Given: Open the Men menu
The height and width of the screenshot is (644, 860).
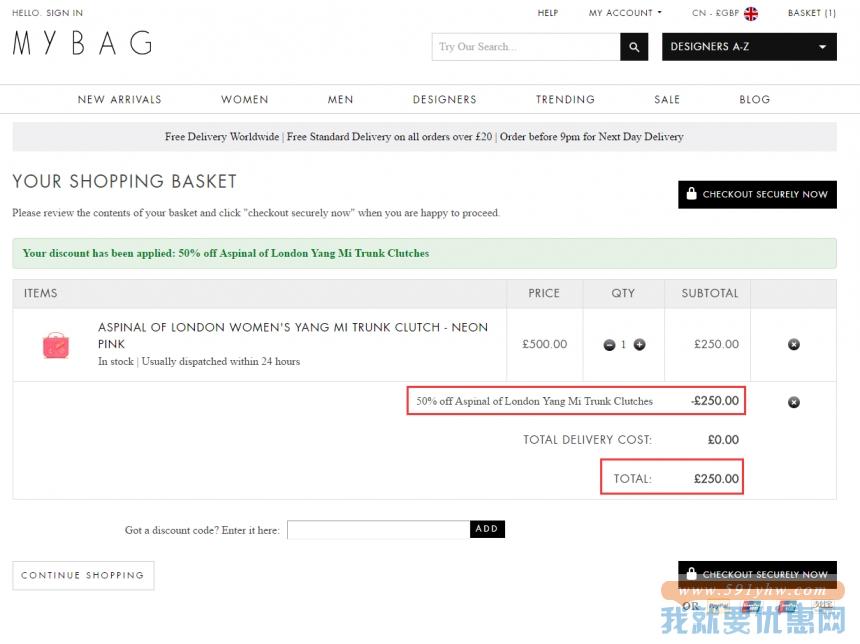Looking at the screenshot, I should click(x=341, y=99).
